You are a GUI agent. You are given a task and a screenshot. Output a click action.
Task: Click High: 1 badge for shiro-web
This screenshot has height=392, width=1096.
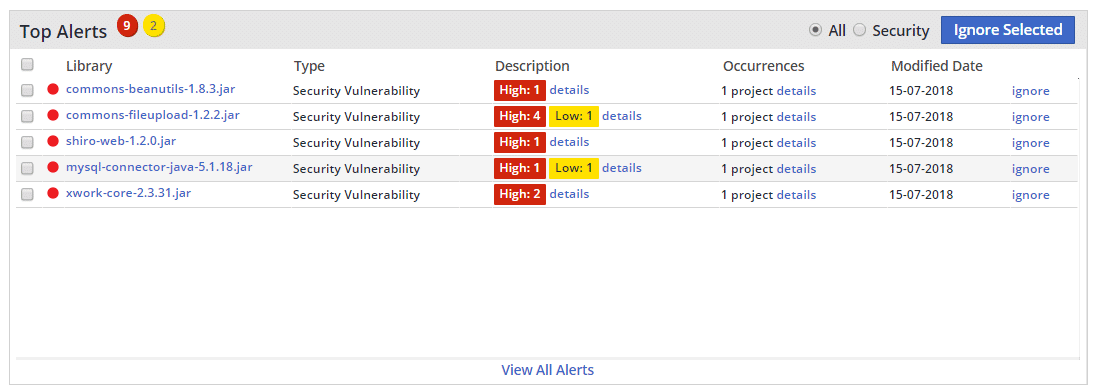pyautogui.click(x=519, y=142)
